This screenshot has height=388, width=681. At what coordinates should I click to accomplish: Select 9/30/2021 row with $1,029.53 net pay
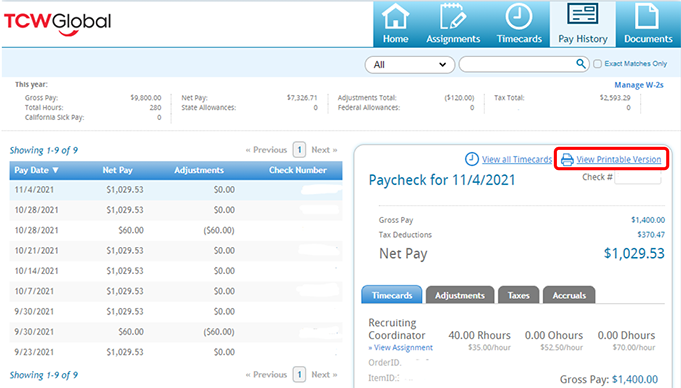[176, 312]
